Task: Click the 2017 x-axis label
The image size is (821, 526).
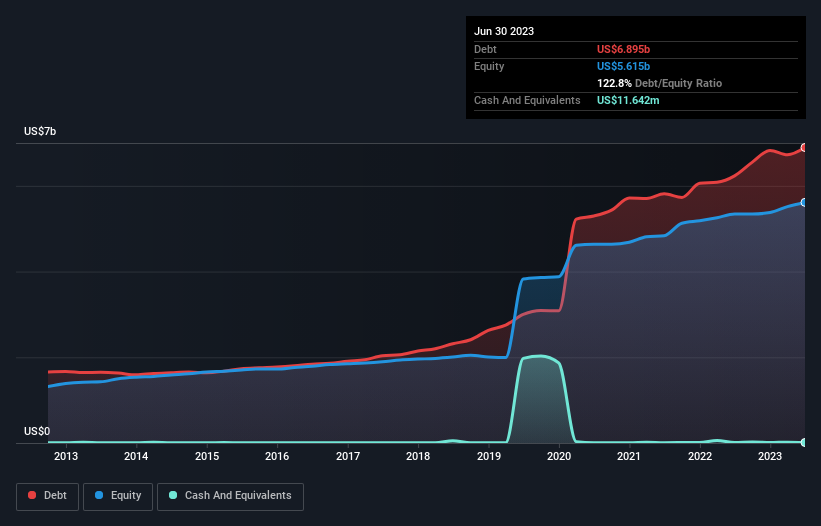Action: (348, 456)
